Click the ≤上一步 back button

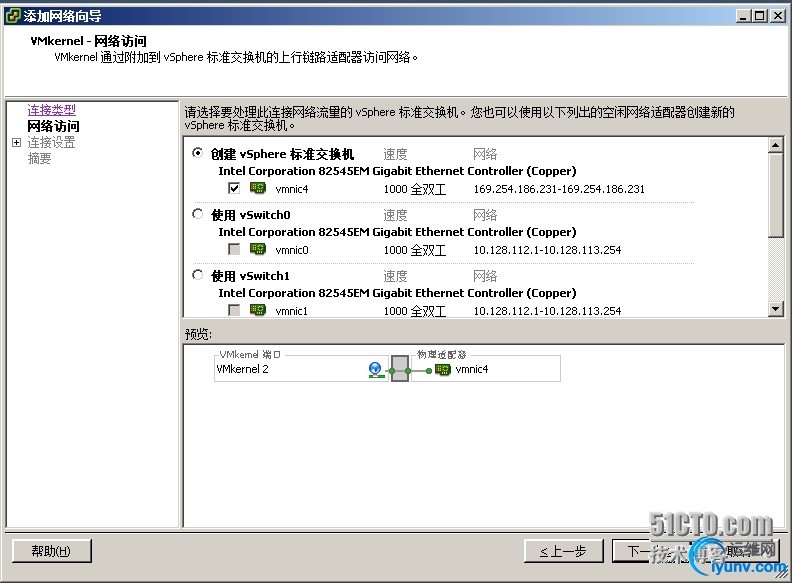pyautogui.click(x=564, y=551)
